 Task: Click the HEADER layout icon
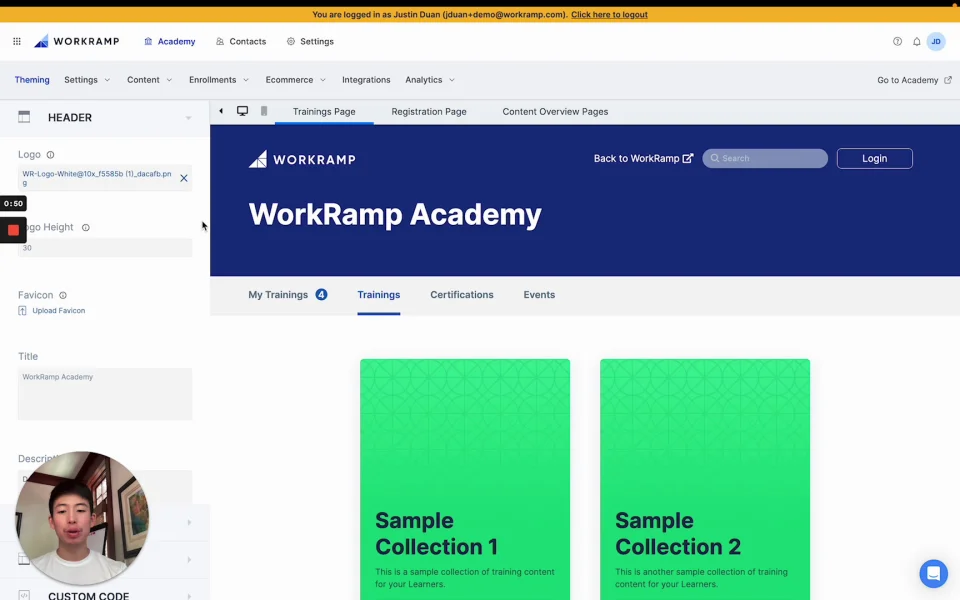point(24,117)
